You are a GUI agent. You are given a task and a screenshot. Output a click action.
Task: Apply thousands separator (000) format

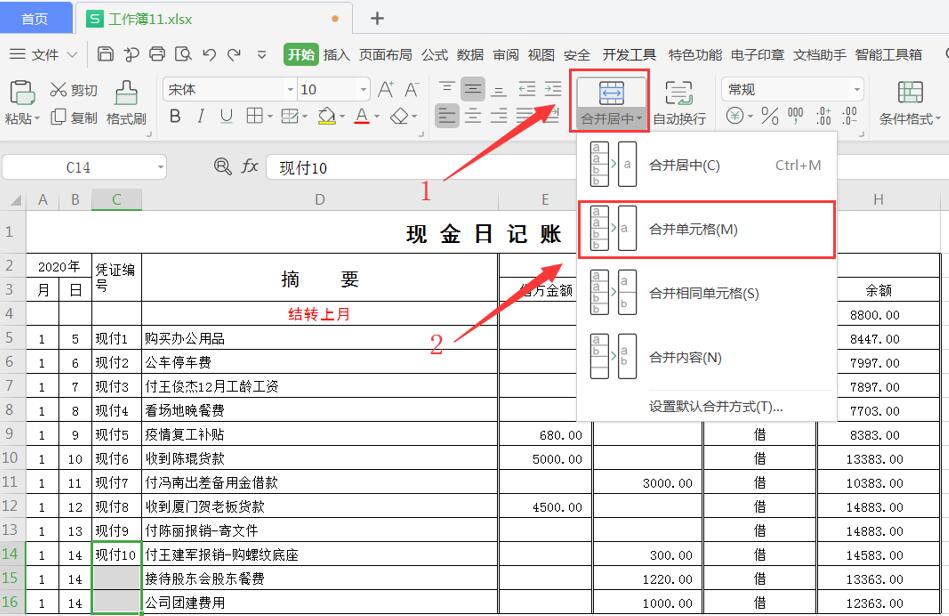point(795,116)
